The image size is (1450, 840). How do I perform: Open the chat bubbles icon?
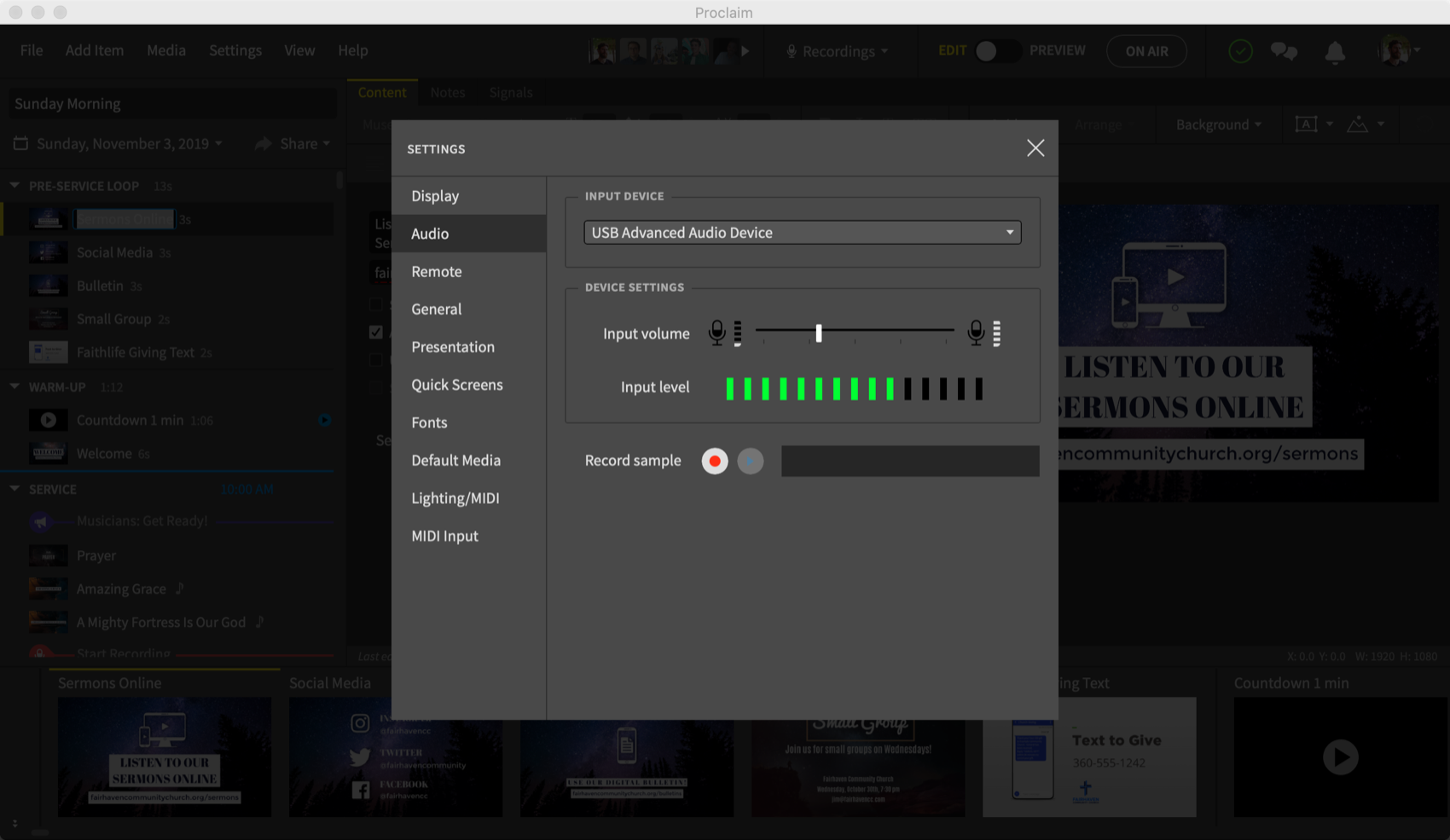point(1284,51)
